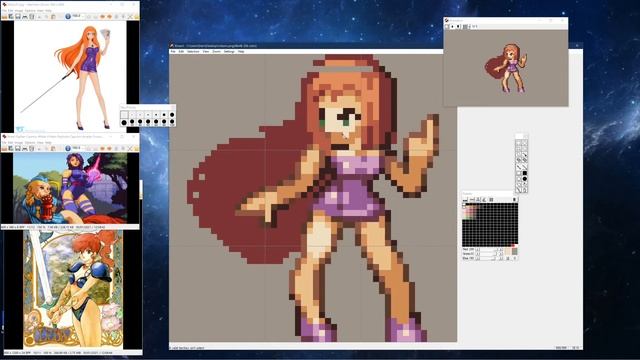Open Edit menu in GraphicsGale window
The width and height of the screenshot is (640, 360).
point(181,52)
